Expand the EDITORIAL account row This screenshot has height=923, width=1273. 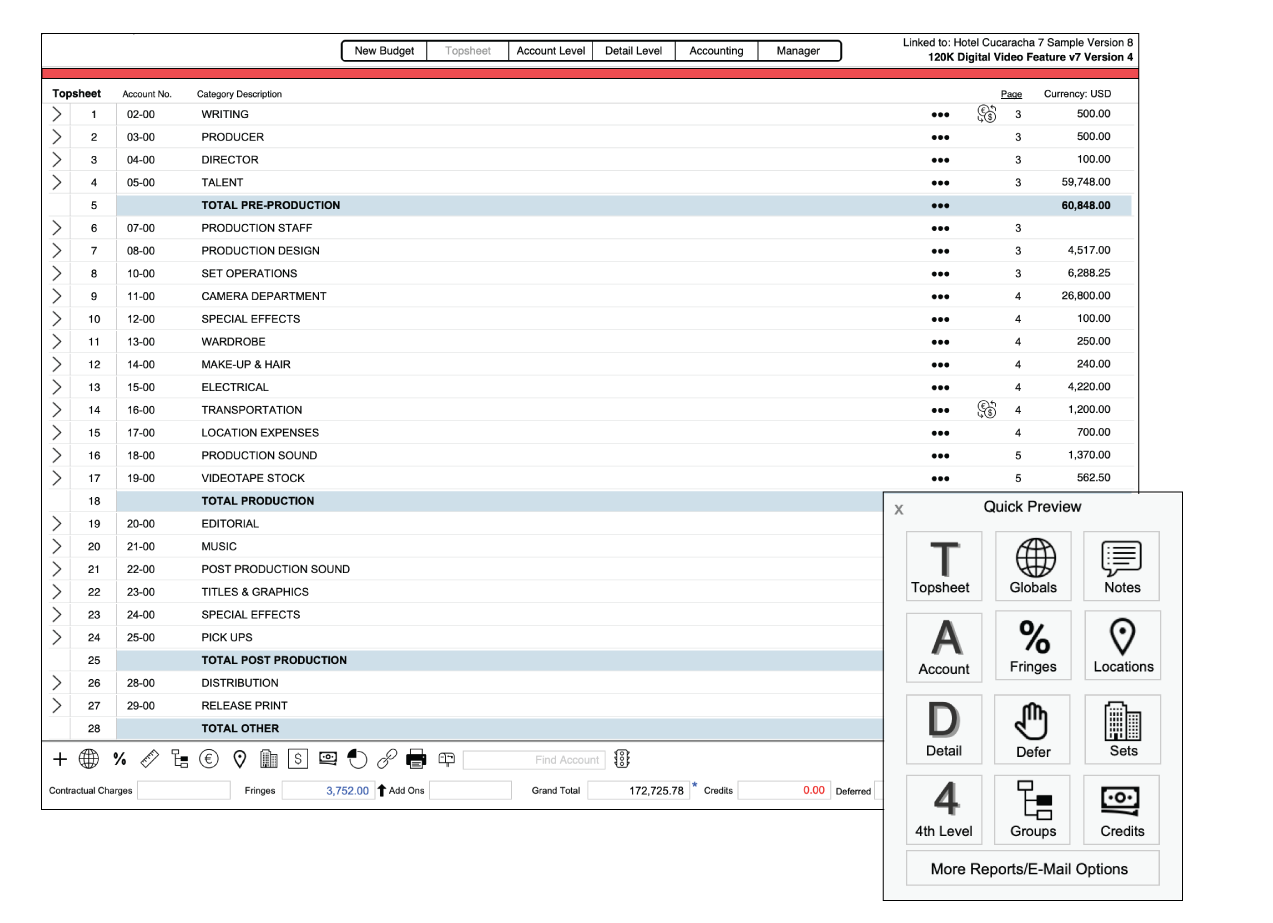(57, 523)
